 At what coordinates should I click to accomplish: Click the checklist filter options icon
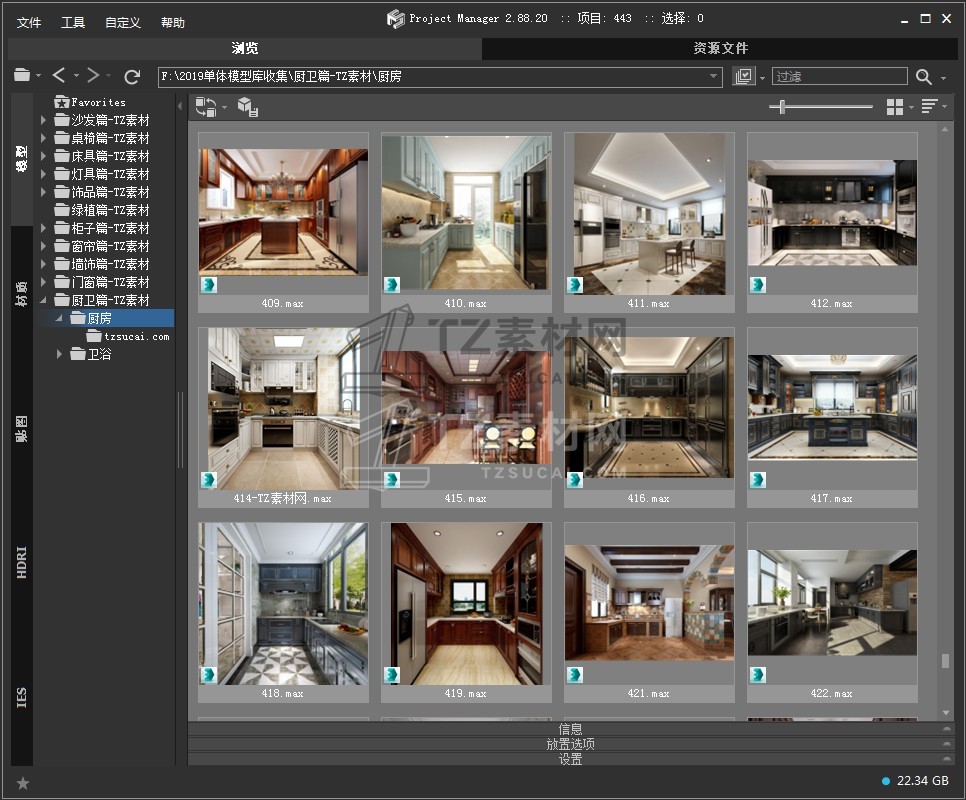pyautogui.click(x=743, y=77)
